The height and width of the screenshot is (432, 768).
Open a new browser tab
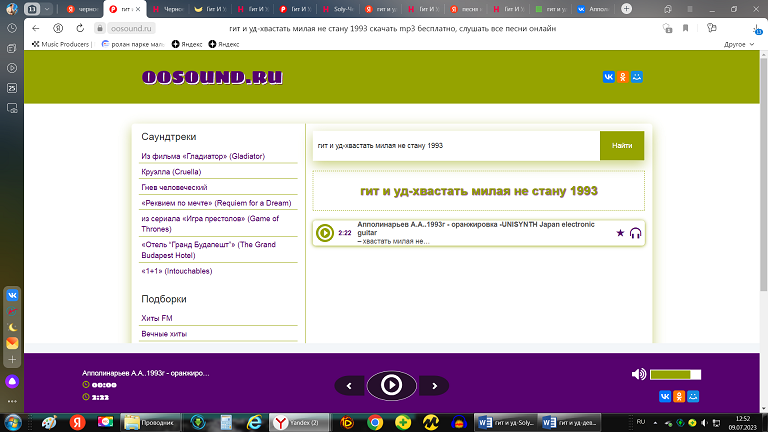[626, 9]
